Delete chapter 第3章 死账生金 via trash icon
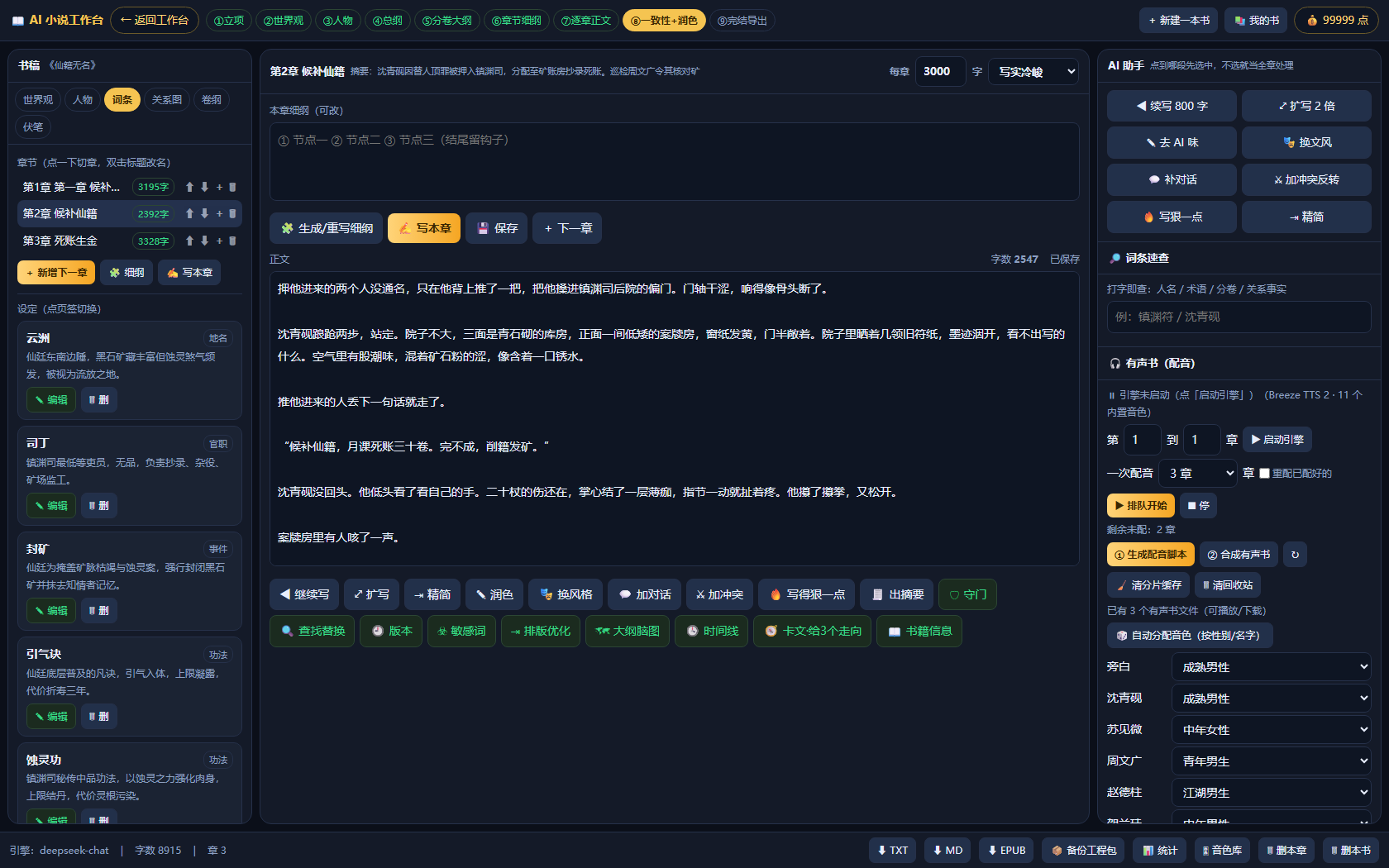This screenshot has height=868, width=1389. (232, 241)
